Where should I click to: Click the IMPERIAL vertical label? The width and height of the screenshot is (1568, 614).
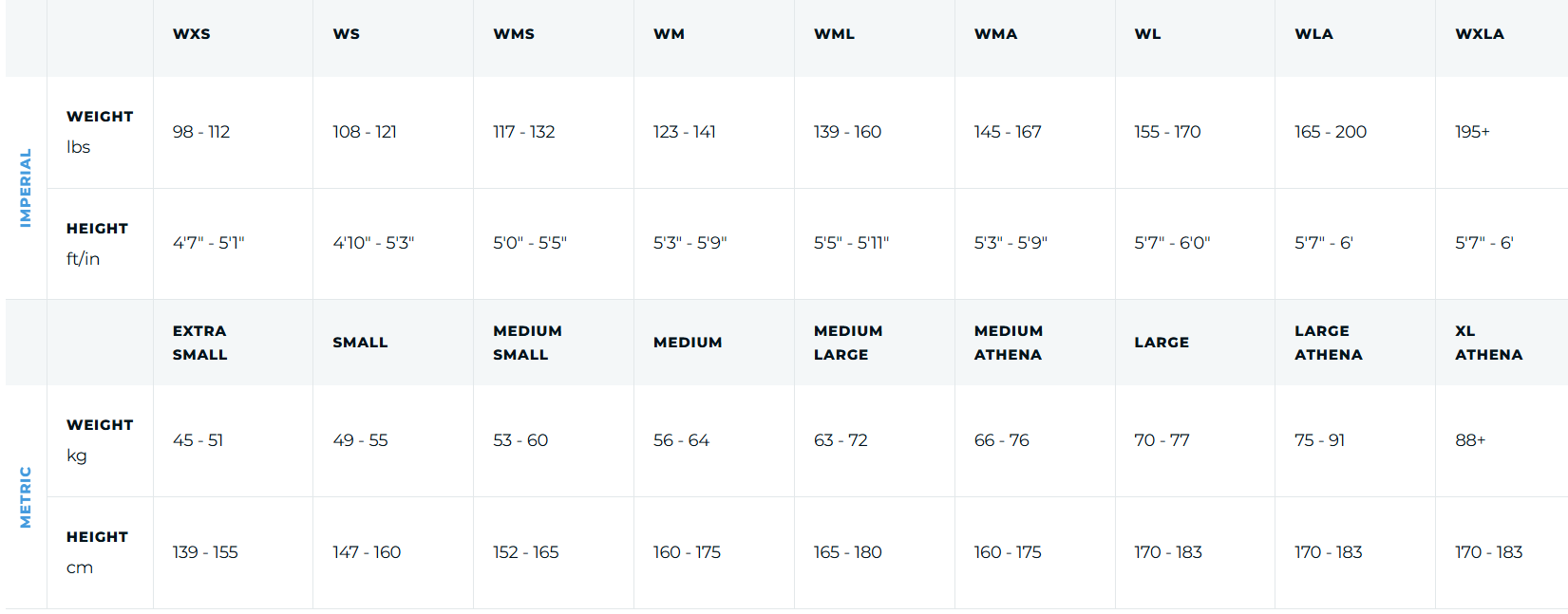point(26,188)
